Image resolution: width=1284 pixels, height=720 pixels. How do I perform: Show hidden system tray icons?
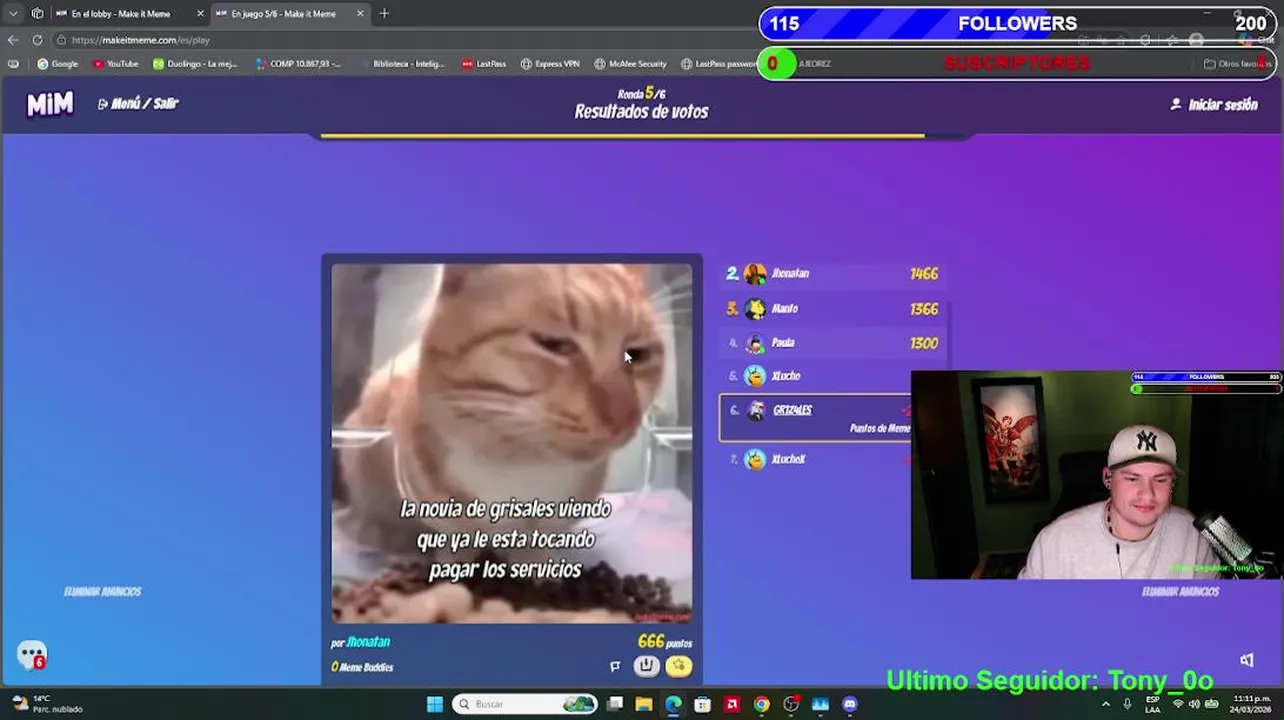point(1106,704)
